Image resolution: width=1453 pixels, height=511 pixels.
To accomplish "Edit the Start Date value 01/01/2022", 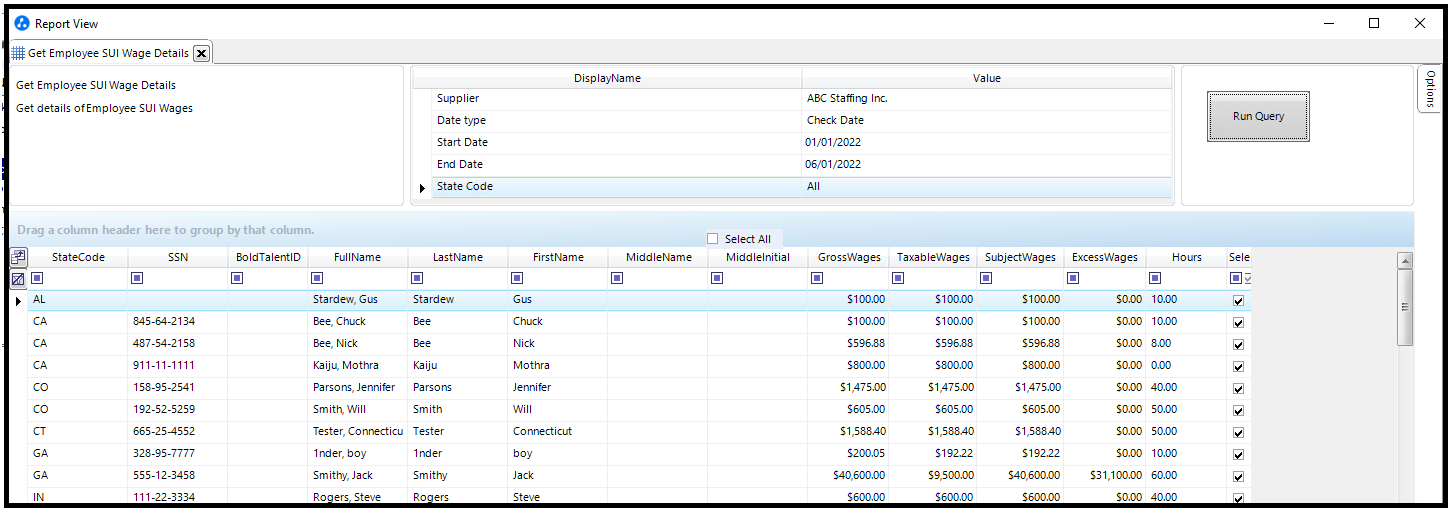I will pos(986,143).
